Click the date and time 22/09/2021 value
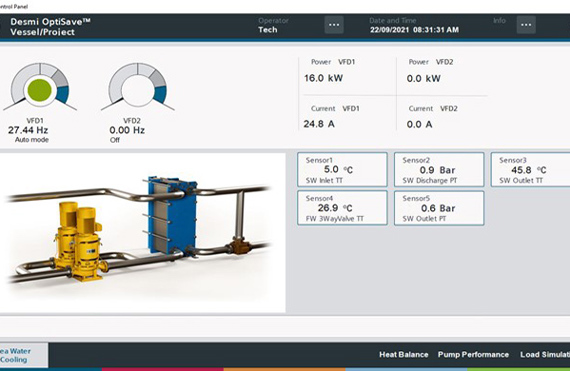 click(414, 30)
